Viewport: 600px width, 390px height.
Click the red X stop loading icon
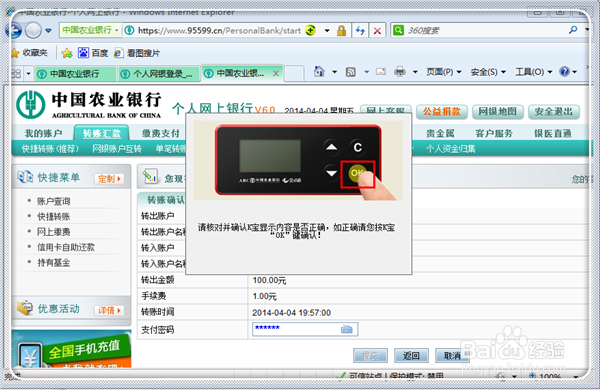377,31
